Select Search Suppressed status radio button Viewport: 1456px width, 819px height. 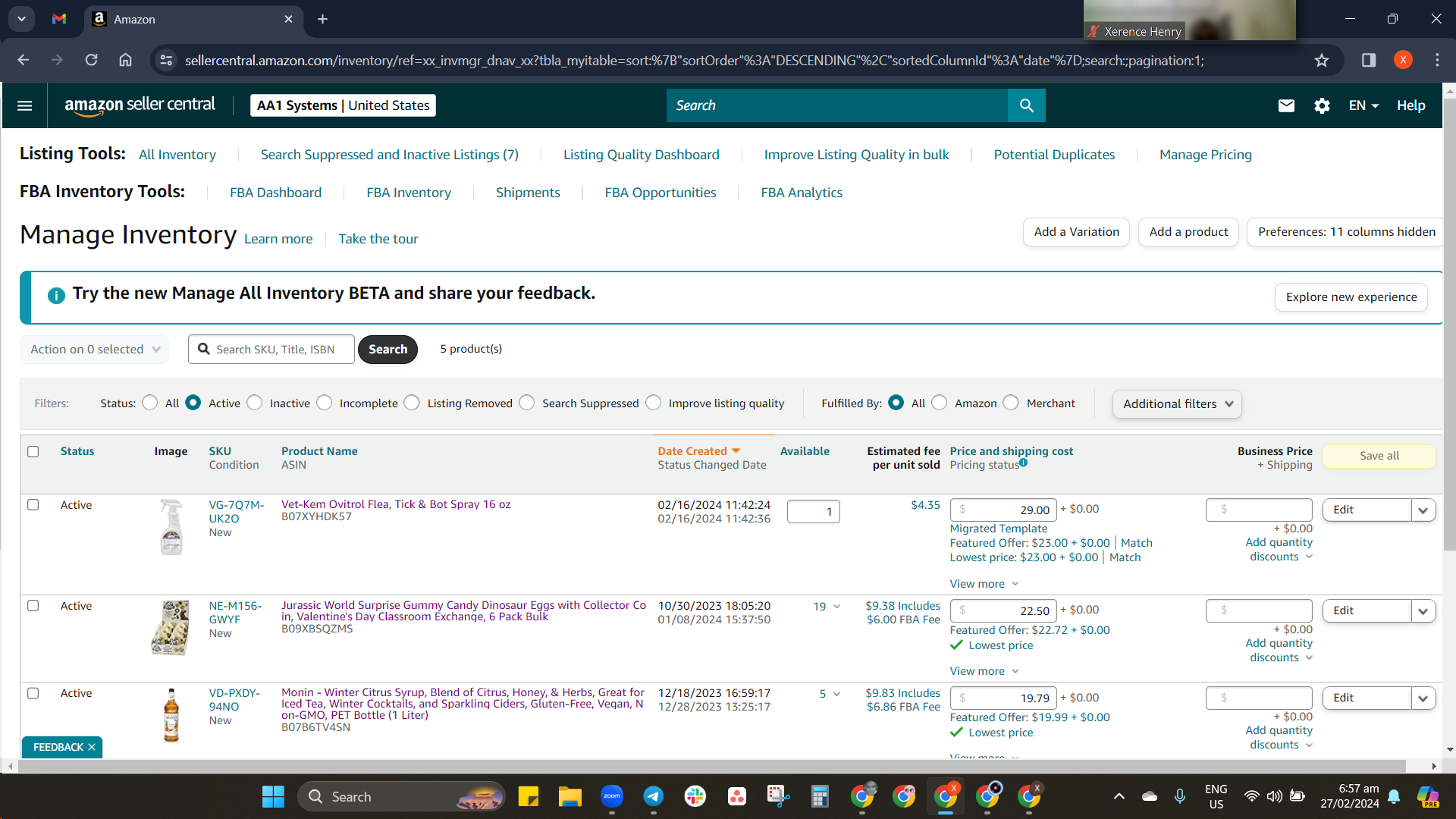tap(527, 403)
